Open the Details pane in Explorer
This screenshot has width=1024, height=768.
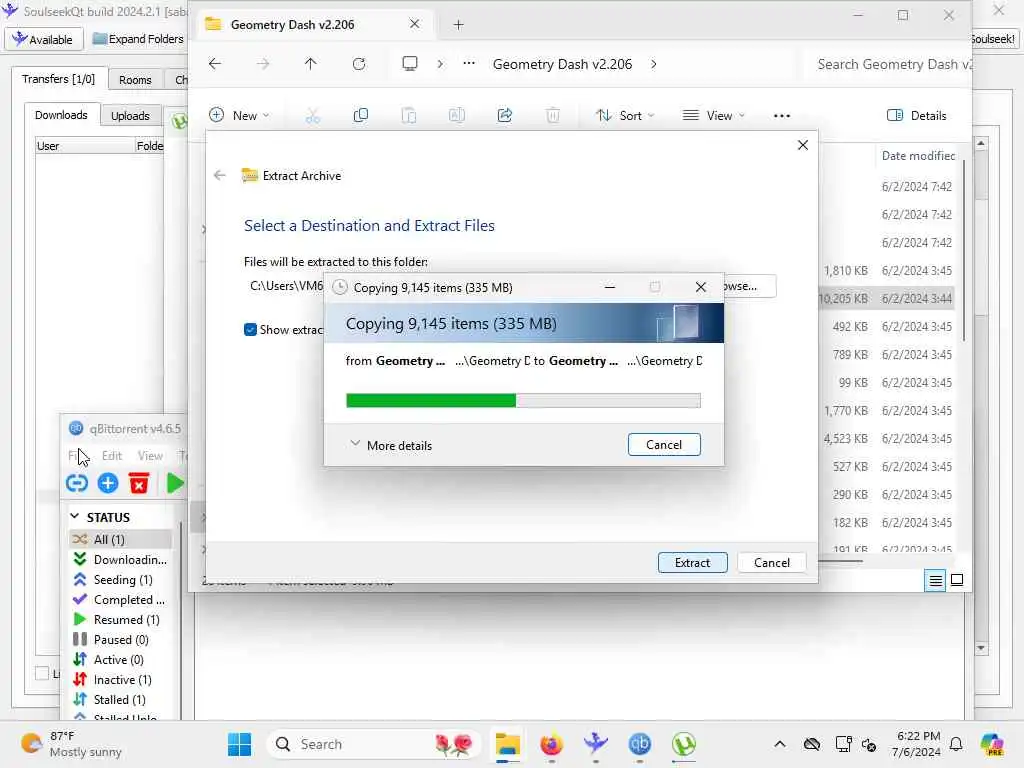click(916, 116)
